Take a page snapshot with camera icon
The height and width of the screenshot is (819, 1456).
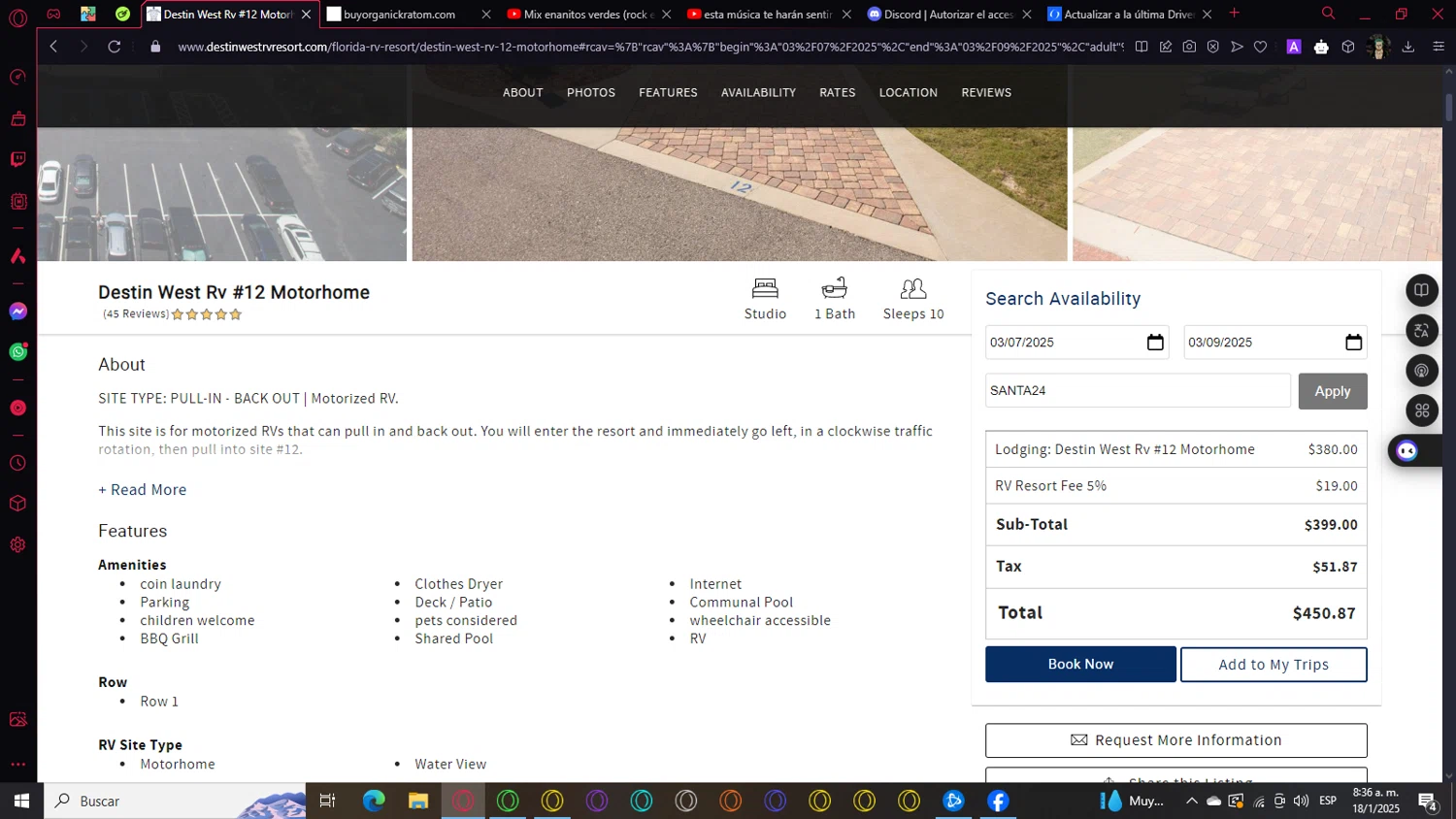point(1189,47)
